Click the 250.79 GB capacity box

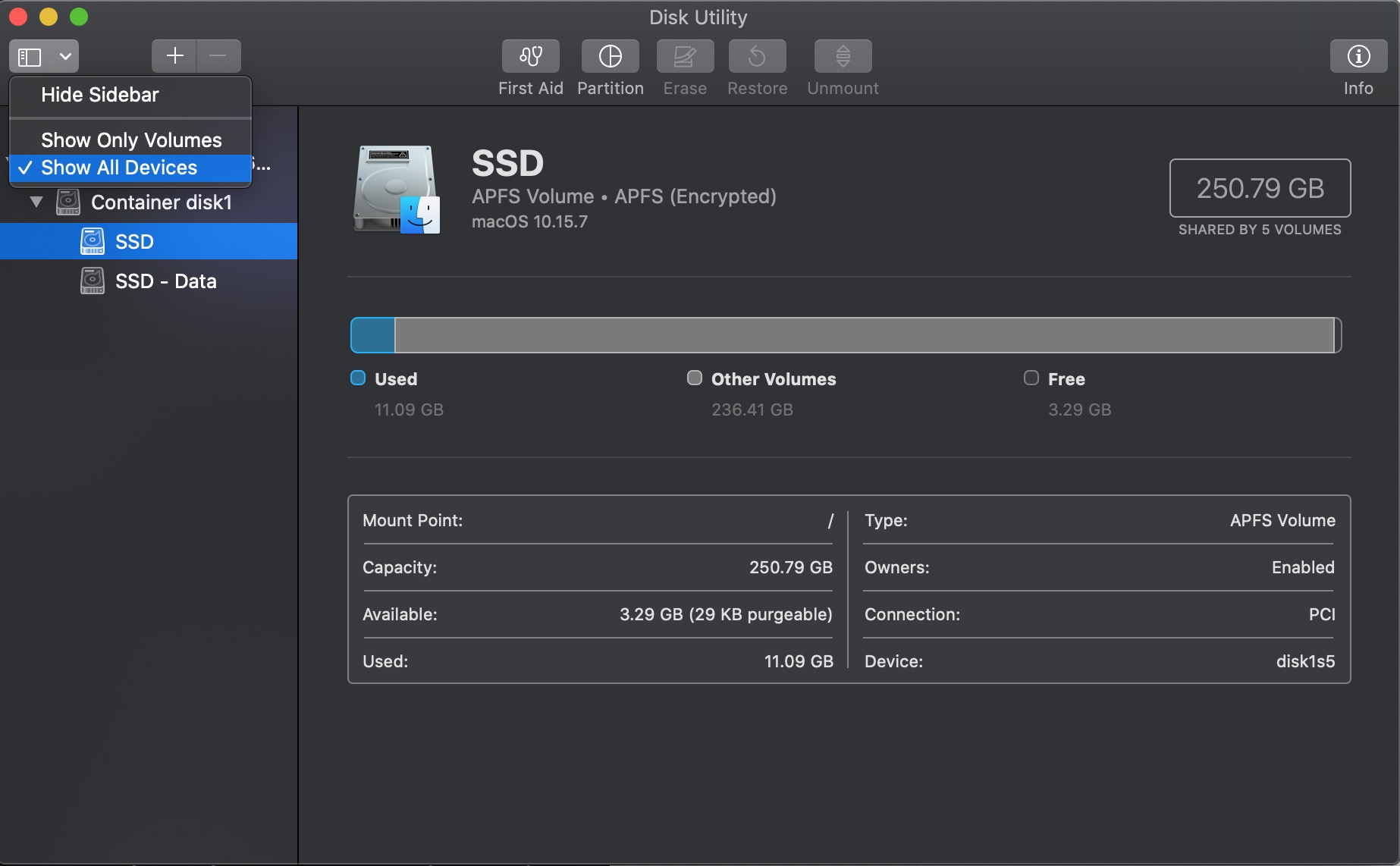click(x=1260, y=188)
